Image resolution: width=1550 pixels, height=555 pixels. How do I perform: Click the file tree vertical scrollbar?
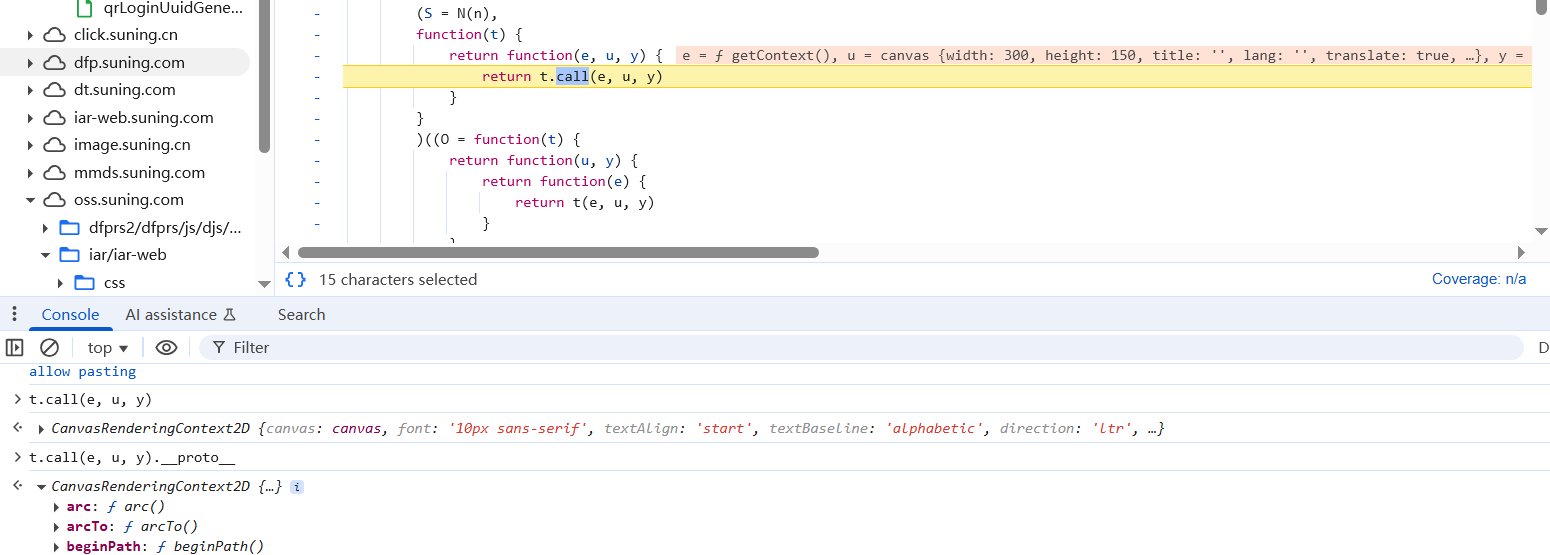[x=264, y=77]
